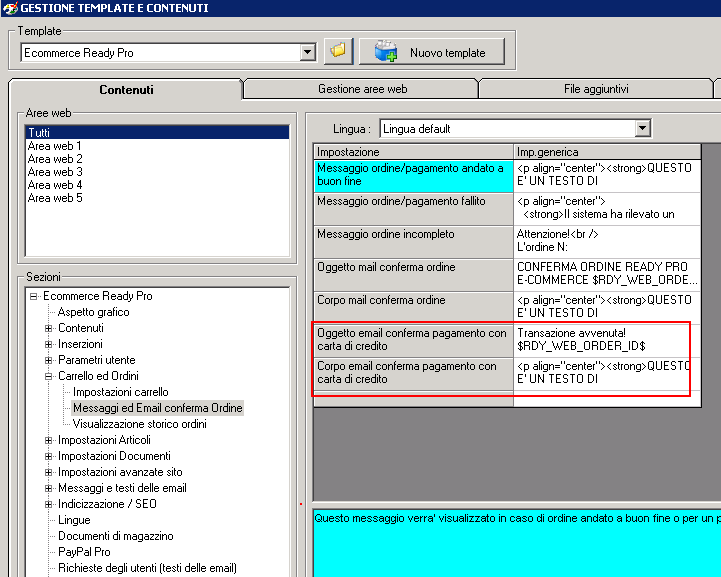Click the folder icon beside the Template dropdown
This screenshot has width=721, height=577.
coord(338,51)
